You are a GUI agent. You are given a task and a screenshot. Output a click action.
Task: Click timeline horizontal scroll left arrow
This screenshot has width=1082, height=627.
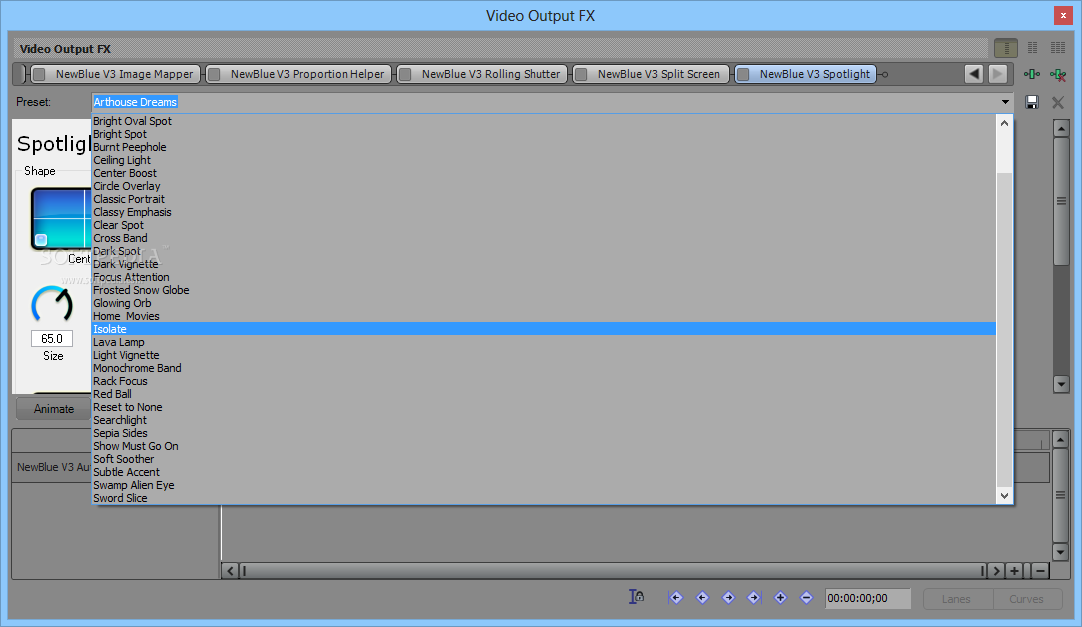230,570
